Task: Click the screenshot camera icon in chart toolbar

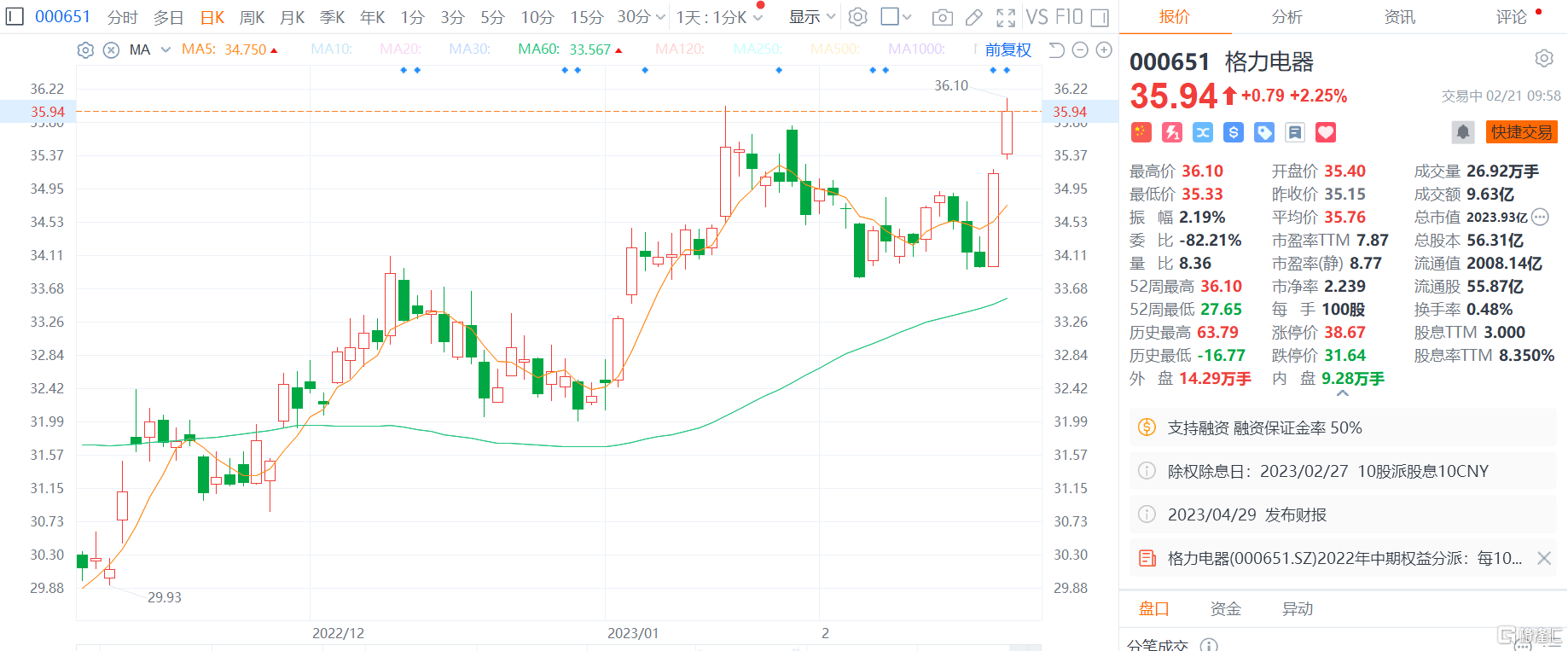Action: click(x=942, y=17)
